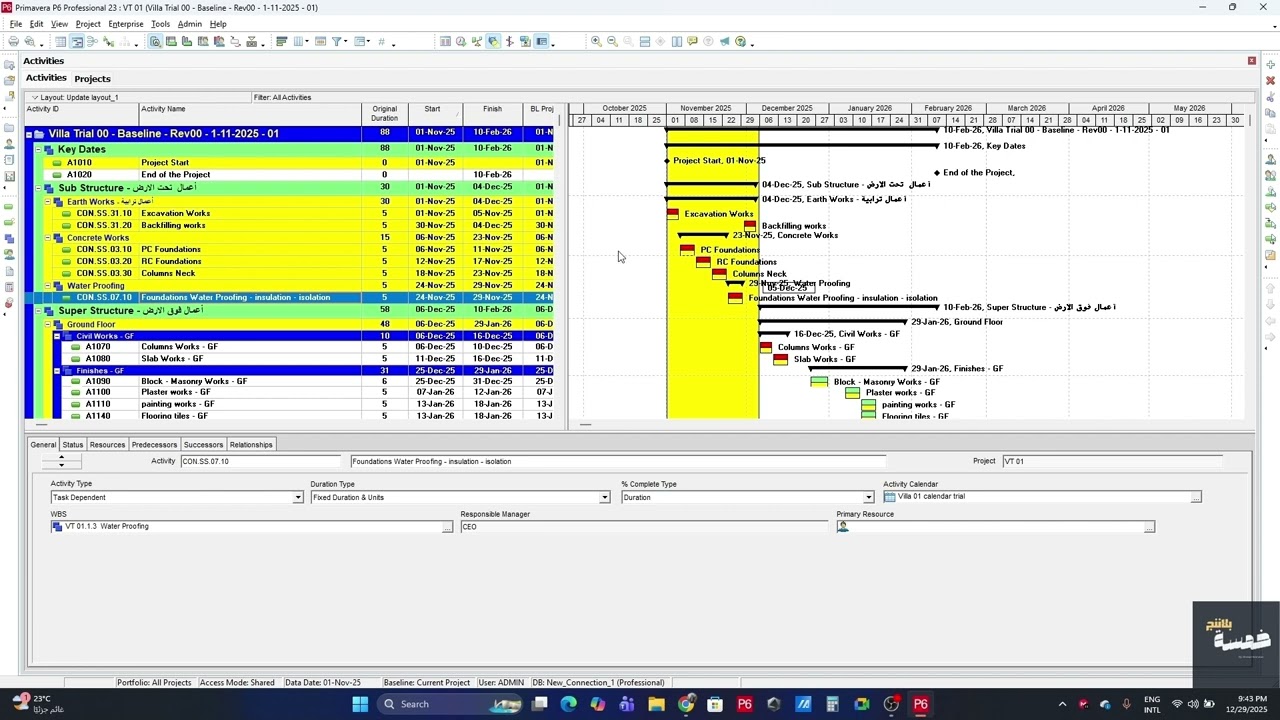Click the Schedule icon in the toolbar
This screenshot has height=720, width=1280.
(461, 42)
